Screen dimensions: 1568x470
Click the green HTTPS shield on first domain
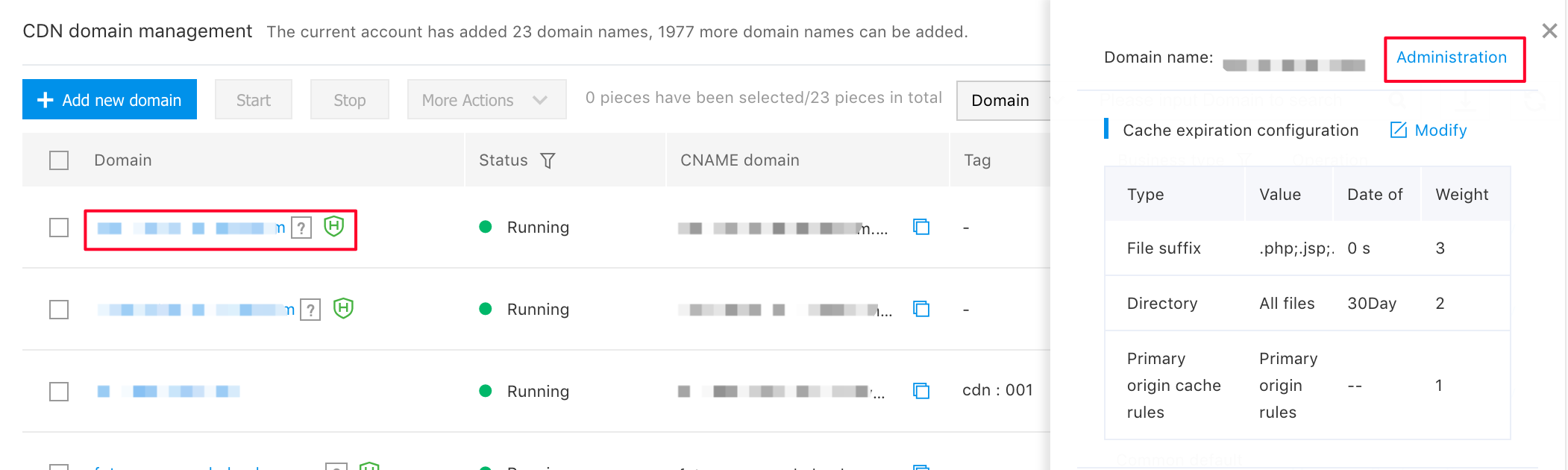(x=333, y=226)
